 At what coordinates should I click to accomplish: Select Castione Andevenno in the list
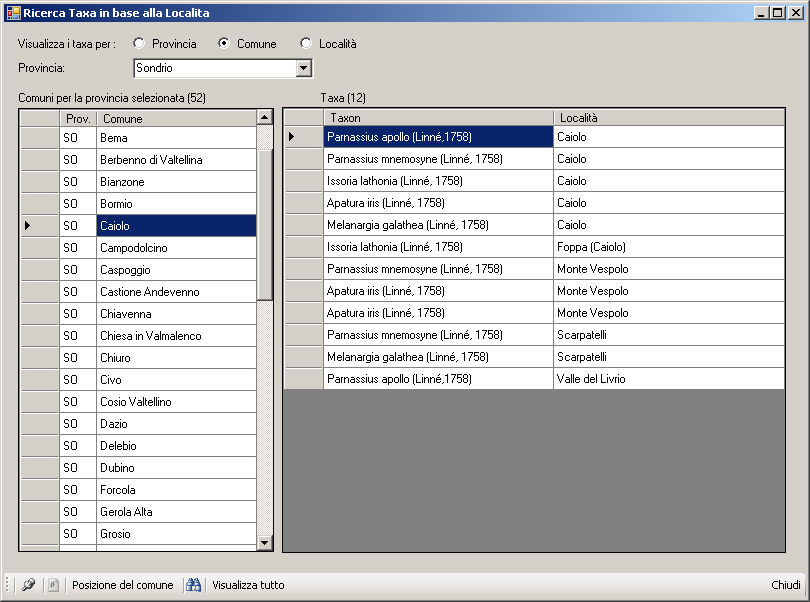[x=176, y=291]
